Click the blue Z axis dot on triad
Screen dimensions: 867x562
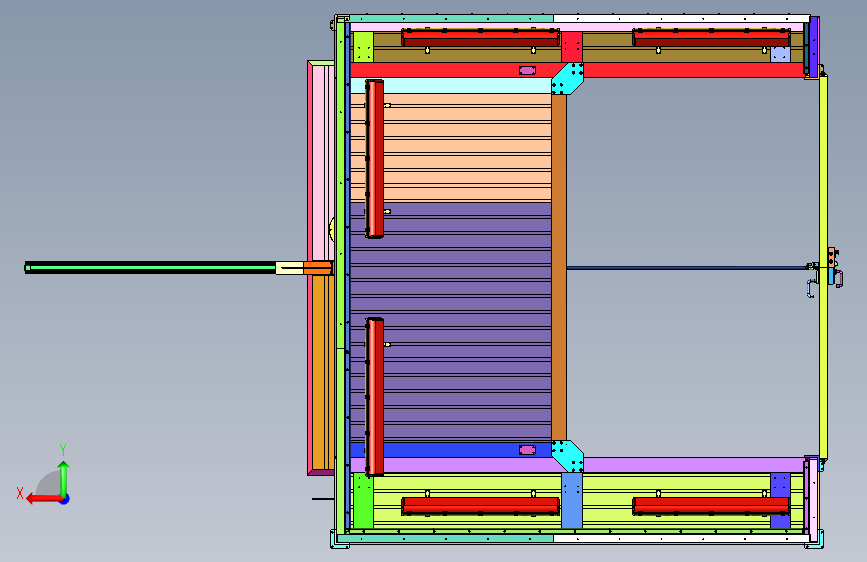coord(65,499)
